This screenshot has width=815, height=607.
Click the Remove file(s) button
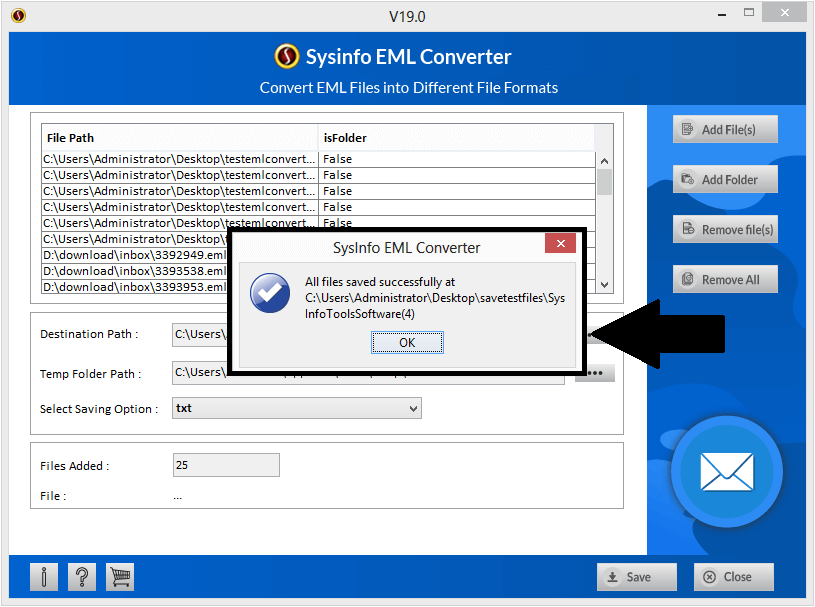pyautogui.click(x=725, y=229)
